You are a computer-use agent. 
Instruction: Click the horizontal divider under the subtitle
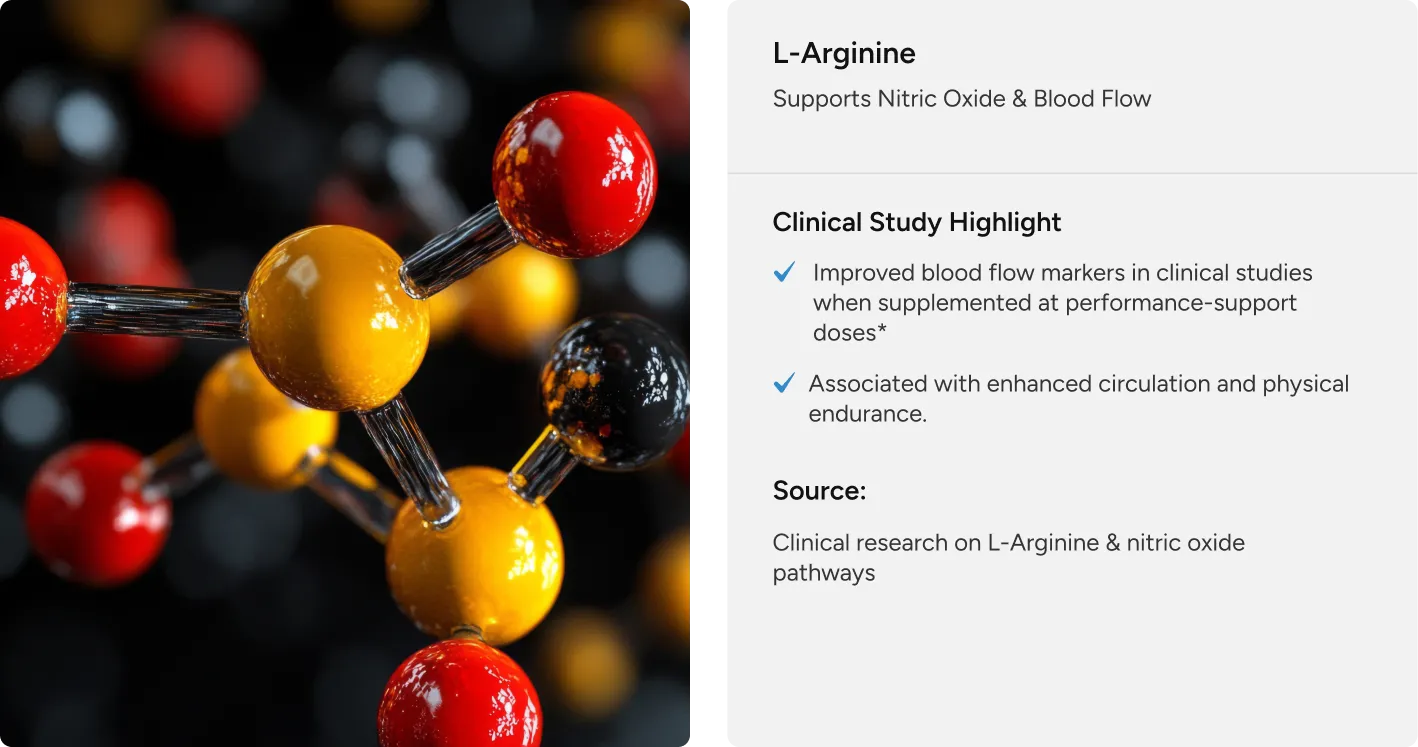1071,174
